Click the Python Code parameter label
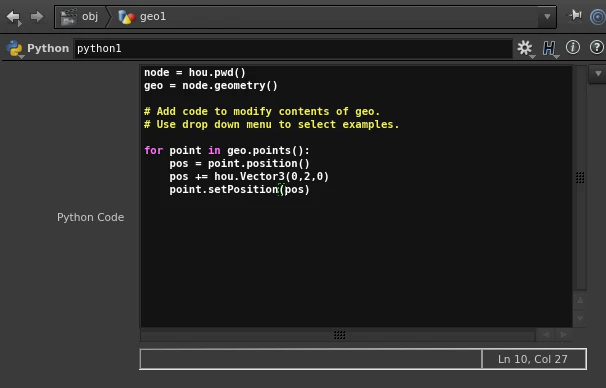Screen dimensions: 606x388 pos(90,217)
